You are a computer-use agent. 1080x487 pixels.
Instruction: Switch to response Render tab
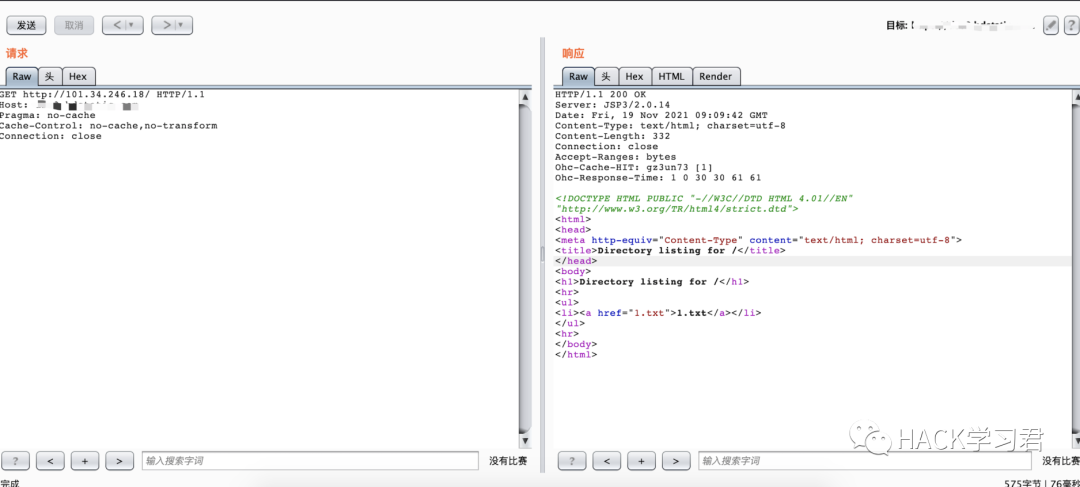(x=716, y=76)
